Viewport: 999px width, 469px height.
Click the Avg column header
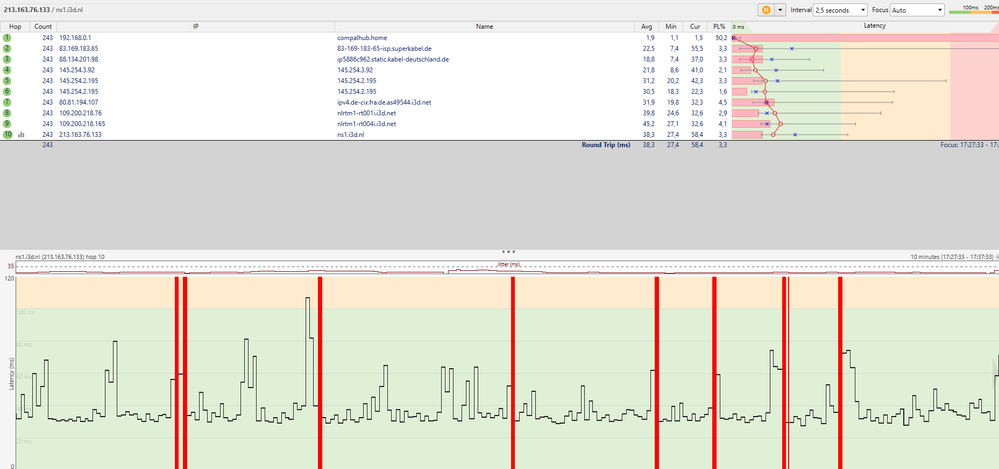(x=647, y=26)
